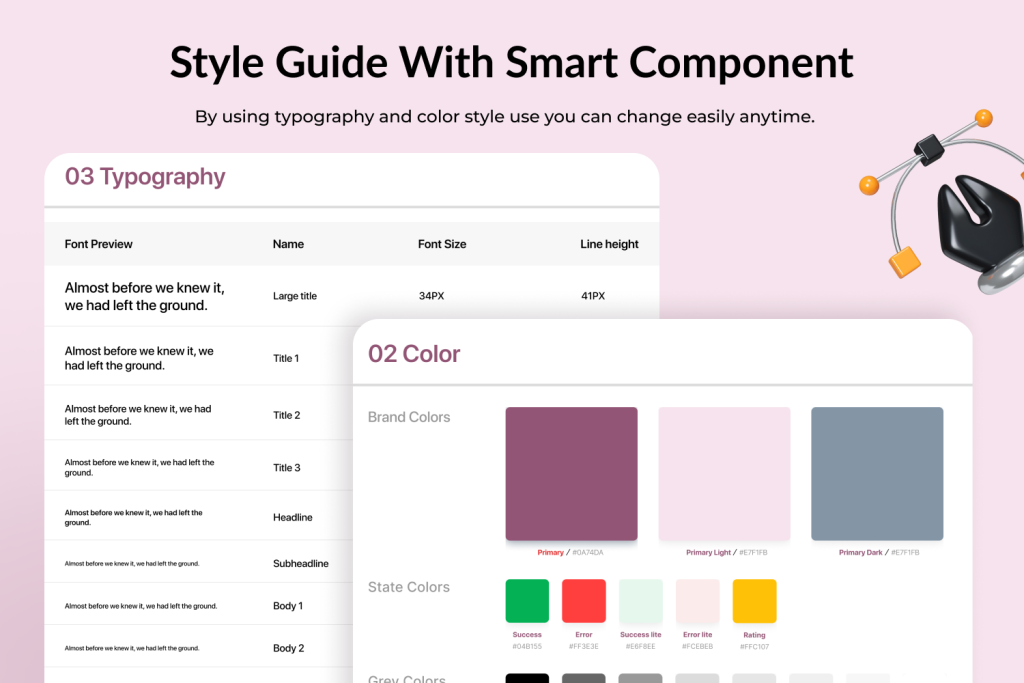Viewport: 1024px width, 683px height.
Task: Click the font preview text in Large title row
Action: (x=144, y=296)
